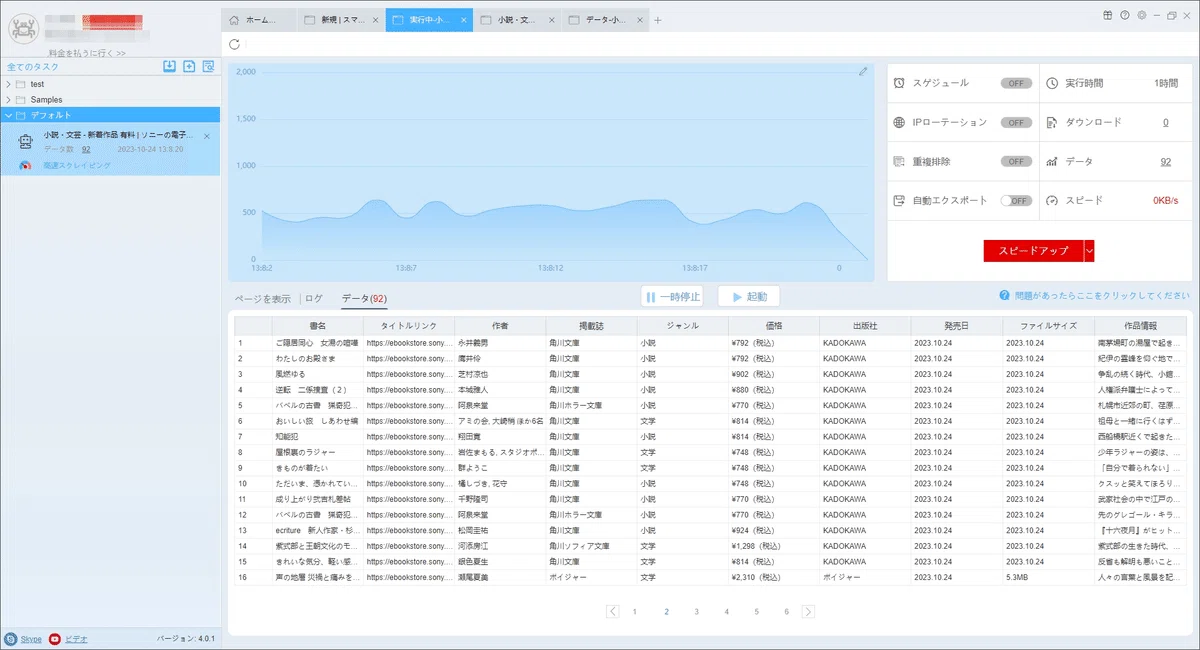This screenshot has width=1200, height=650.
Task: Click the 価格 column header
Action: (773, 326)
